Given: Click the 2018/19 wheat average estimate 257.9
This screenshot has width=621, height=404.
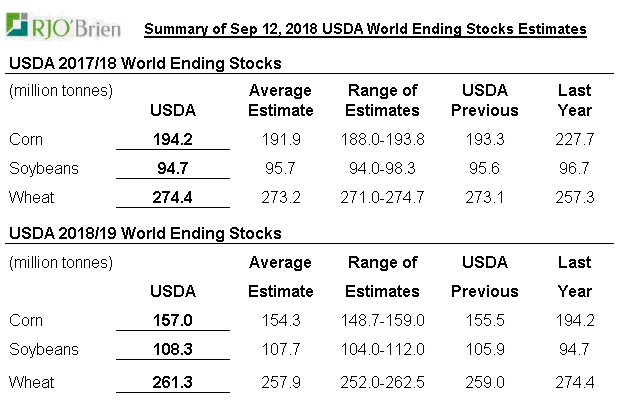Looking at the screenshot, I should point(280,383).
